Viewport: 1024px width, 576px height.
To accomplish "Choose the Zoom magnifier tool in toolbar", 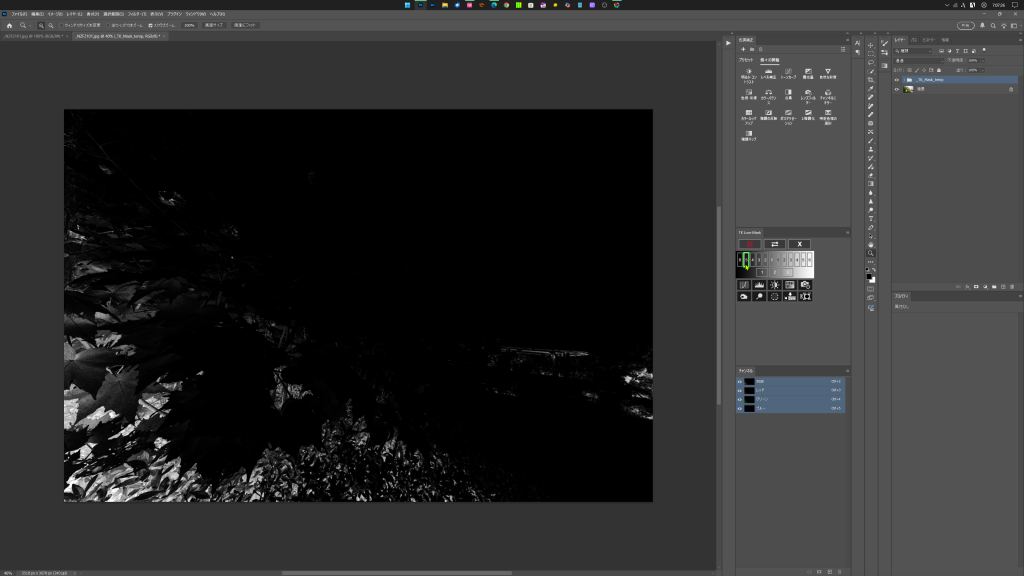I will coord(871,253).
